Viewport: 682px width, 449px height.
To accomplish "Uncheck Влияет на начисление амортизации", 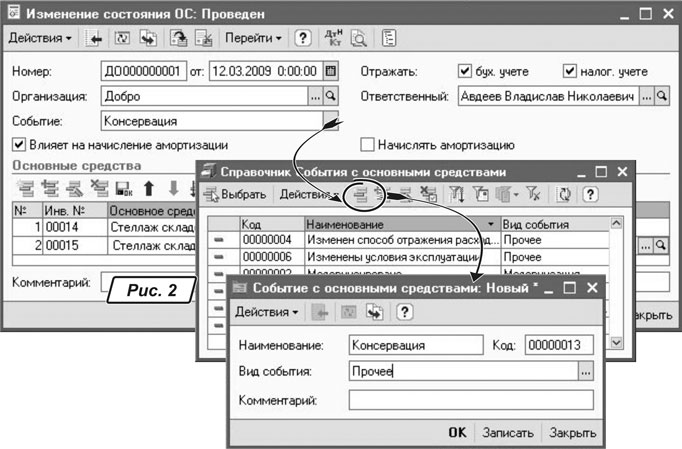I will coord(18,145).
